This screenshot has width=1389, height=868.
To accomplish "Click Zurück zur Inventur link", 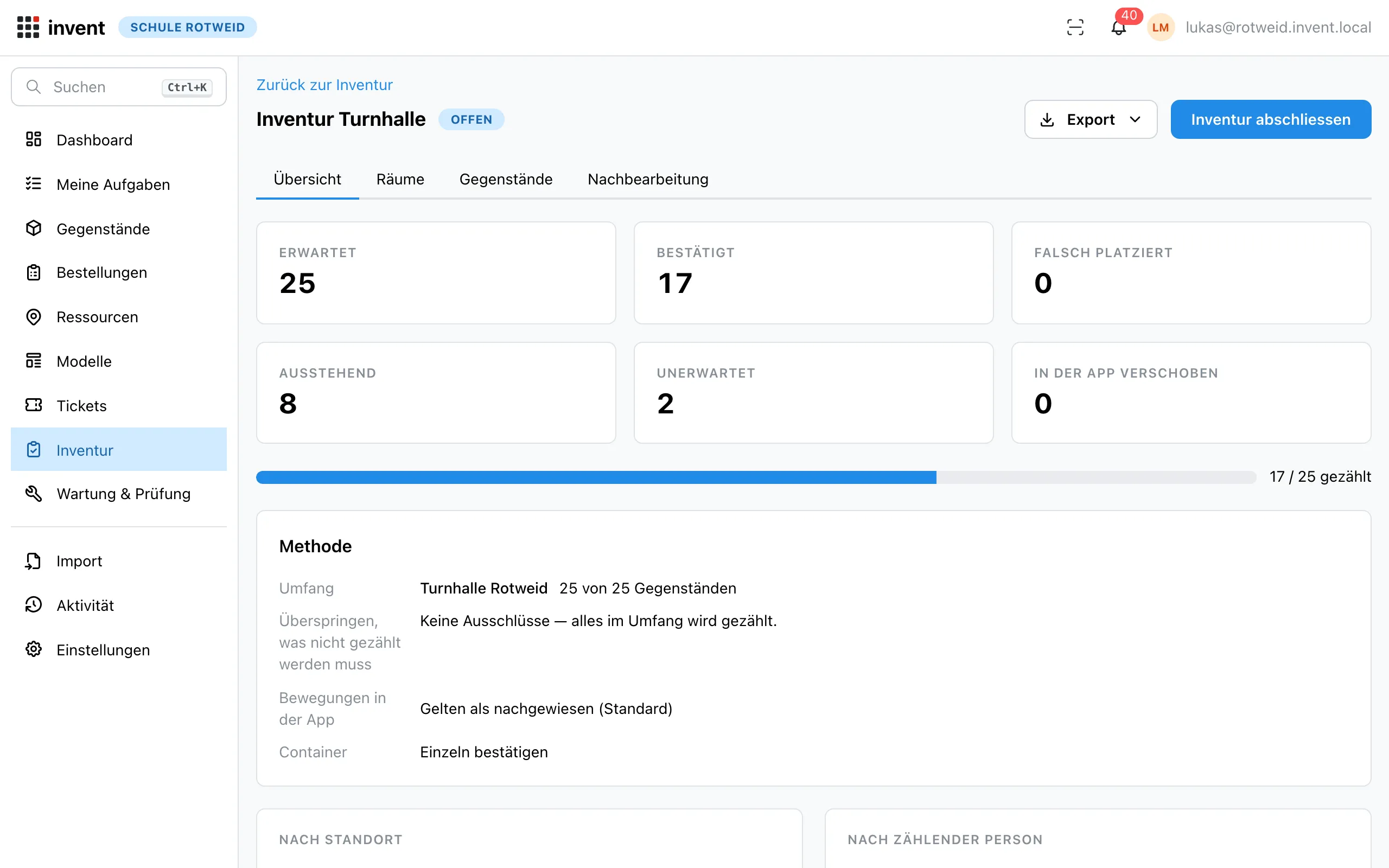I will point(324,85).
